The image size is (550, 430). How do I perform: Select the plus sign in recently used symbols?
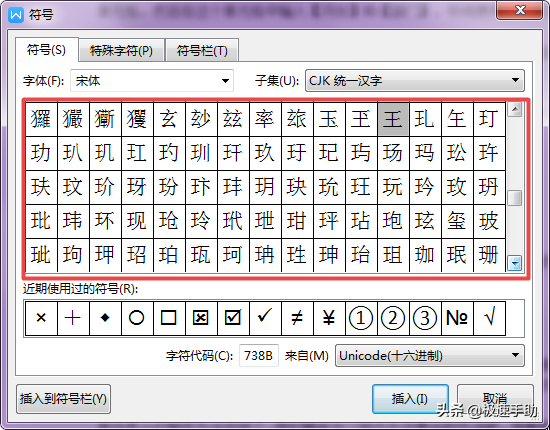click(73, 318)
